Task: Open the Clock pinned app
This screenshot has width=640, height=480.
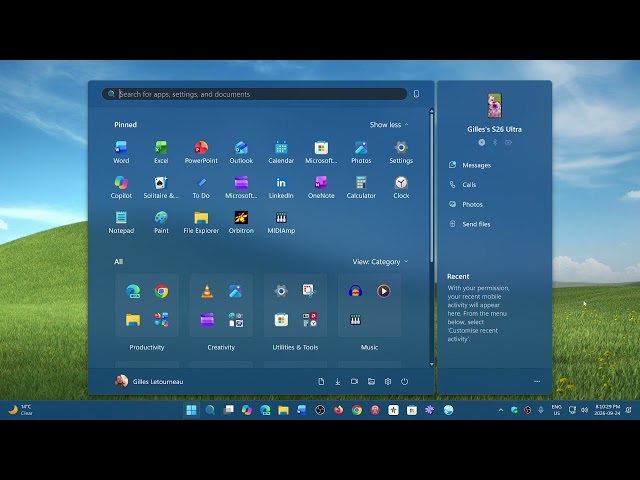Action: [x=401, y=187]
